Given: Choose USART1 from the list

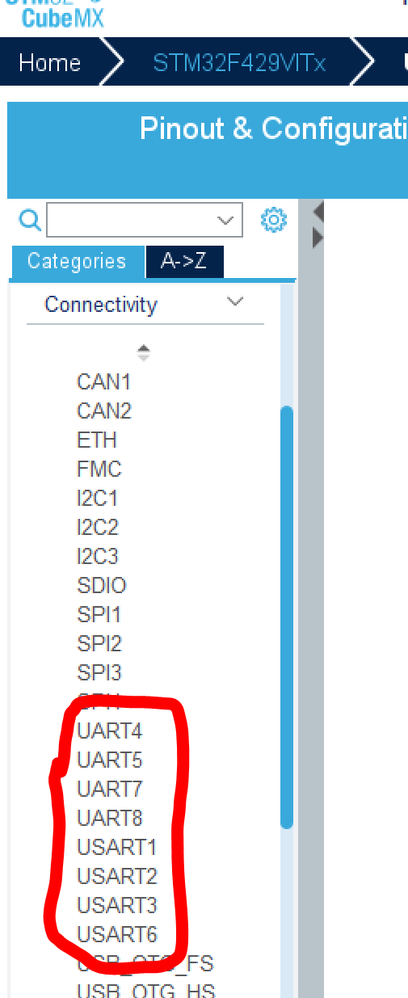Looking at the screenshot, I should pyautogui.click(x=116, y=847).
